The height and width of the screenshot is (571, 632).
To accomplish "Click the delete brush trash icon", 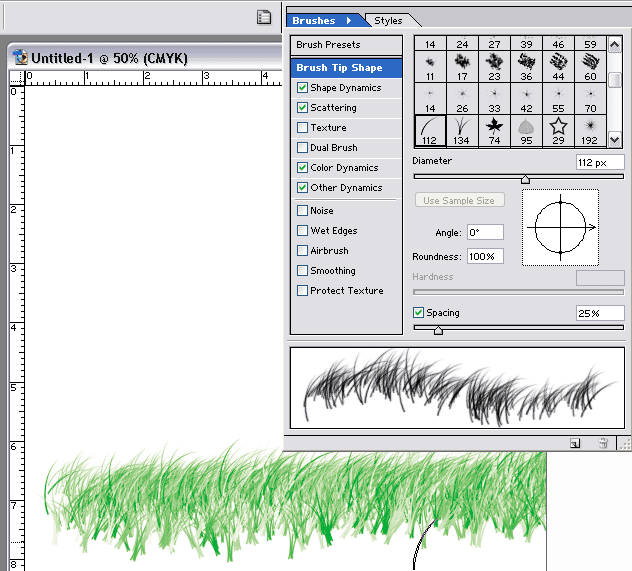I will (603, 443).
